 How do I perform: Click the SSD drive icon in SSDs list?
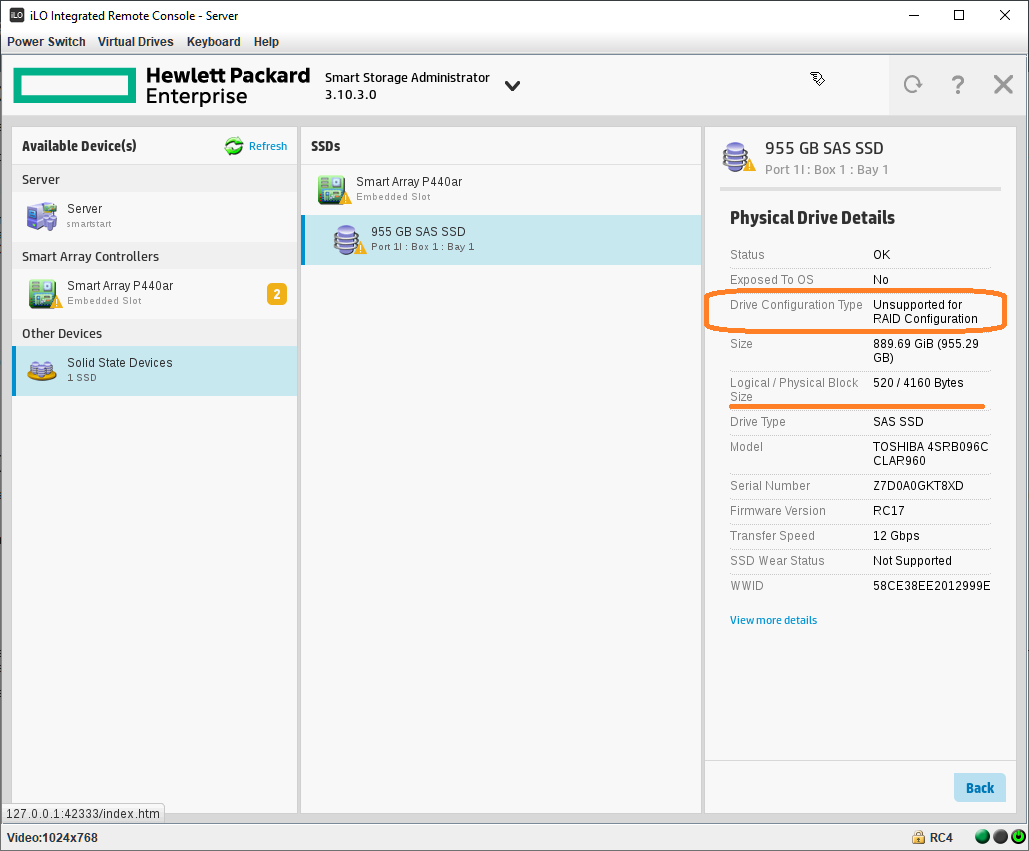point(348,239)
